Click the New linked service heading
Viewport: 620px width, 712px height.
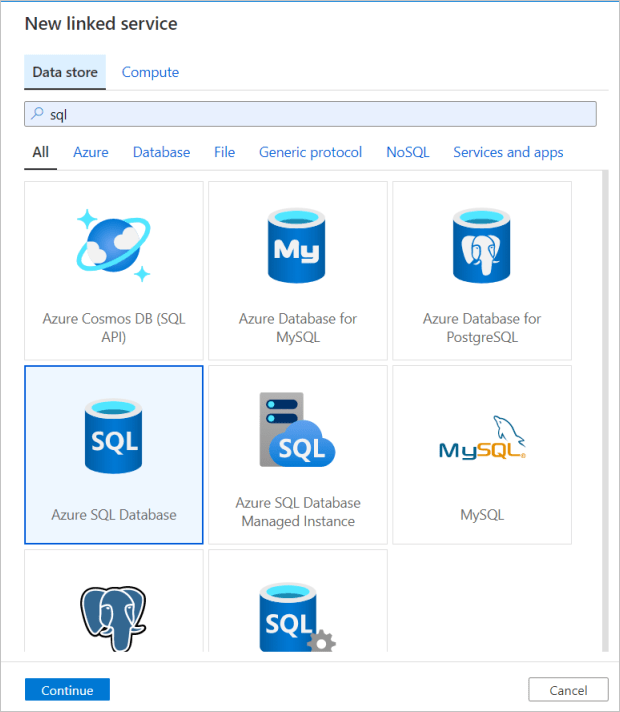click(101, 24)
